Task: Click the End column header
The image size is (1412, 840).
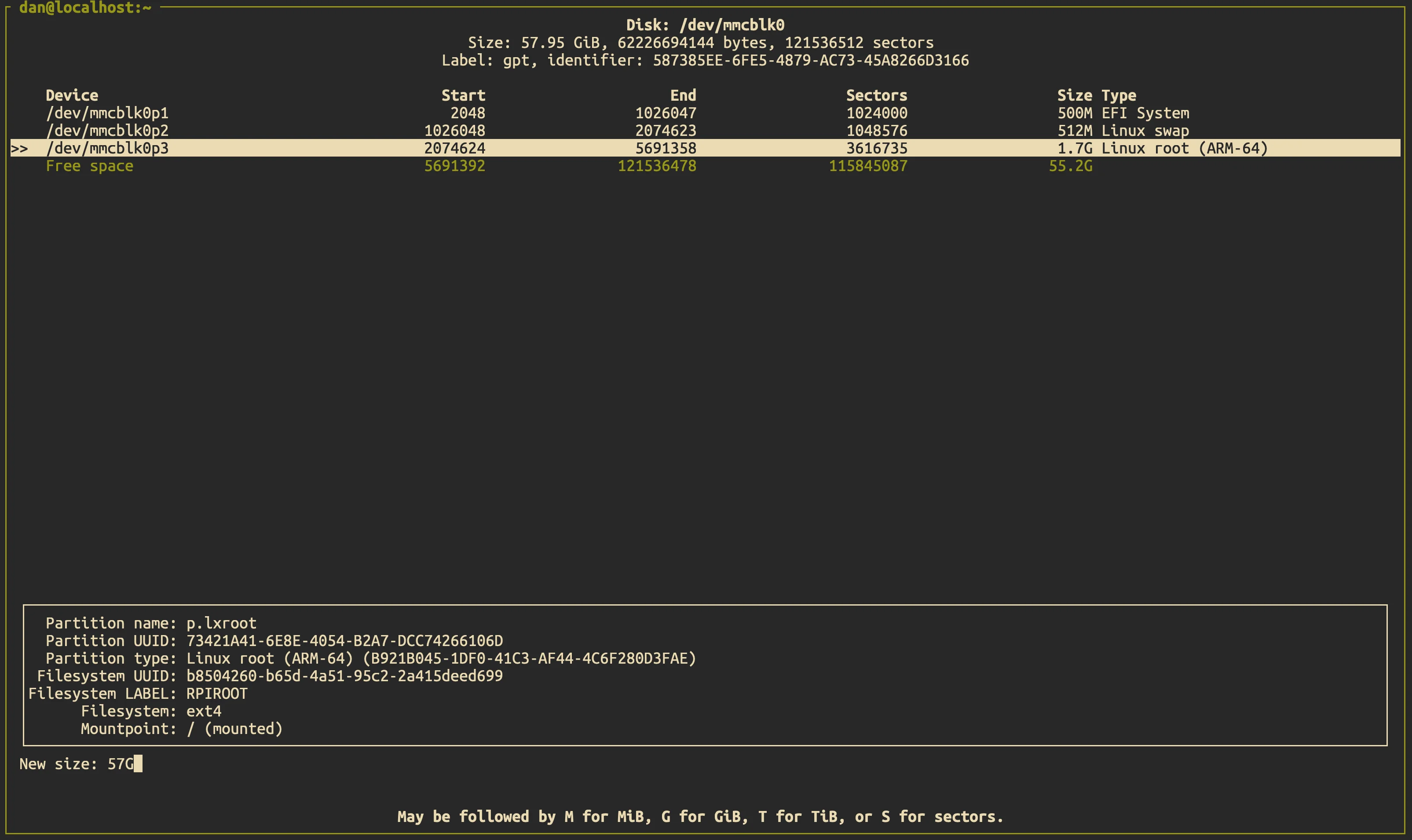Action: point(683,95)
